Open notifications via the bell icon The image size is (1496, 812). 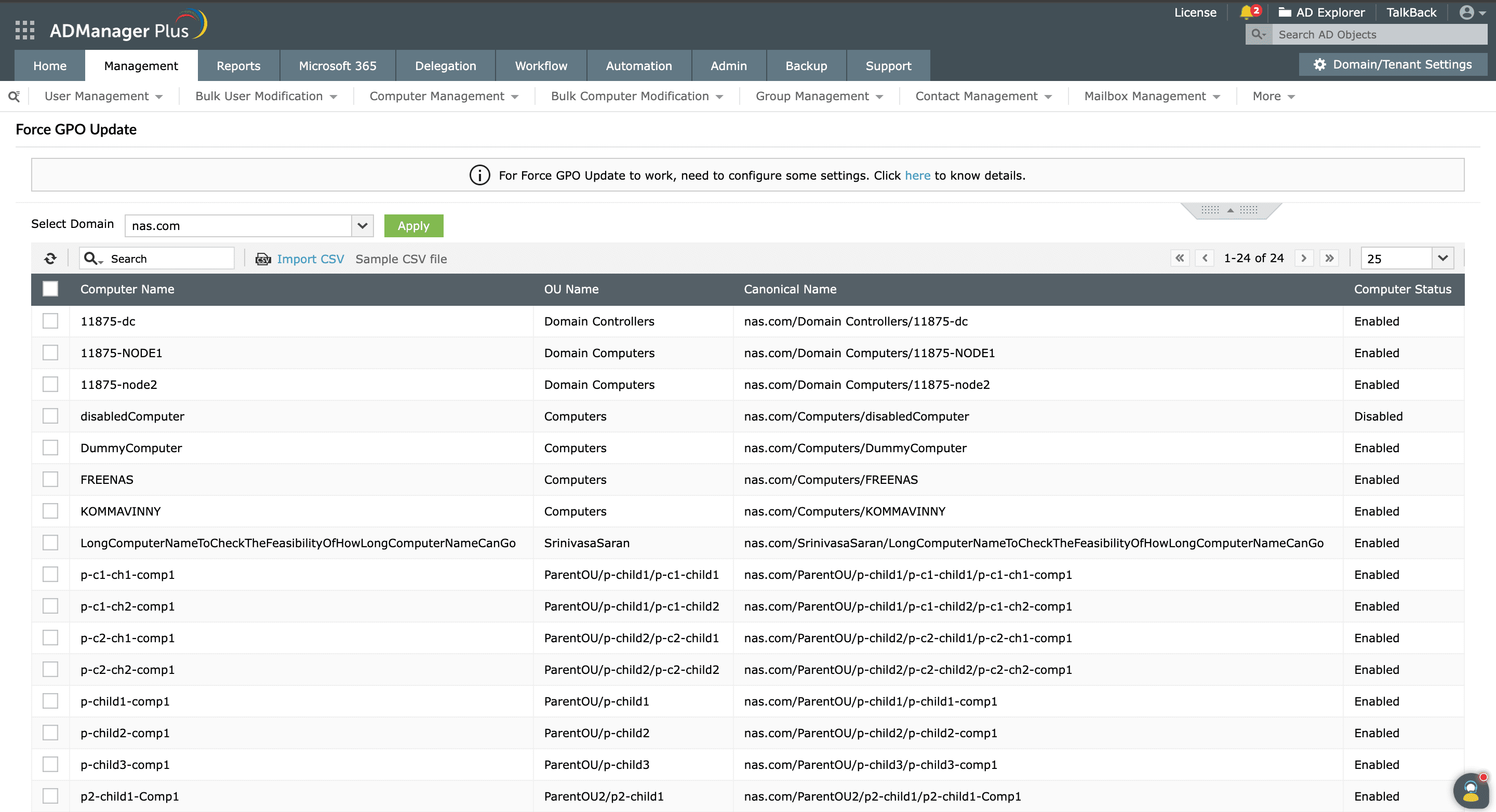pyautogui.click(x=1246, y=12)
